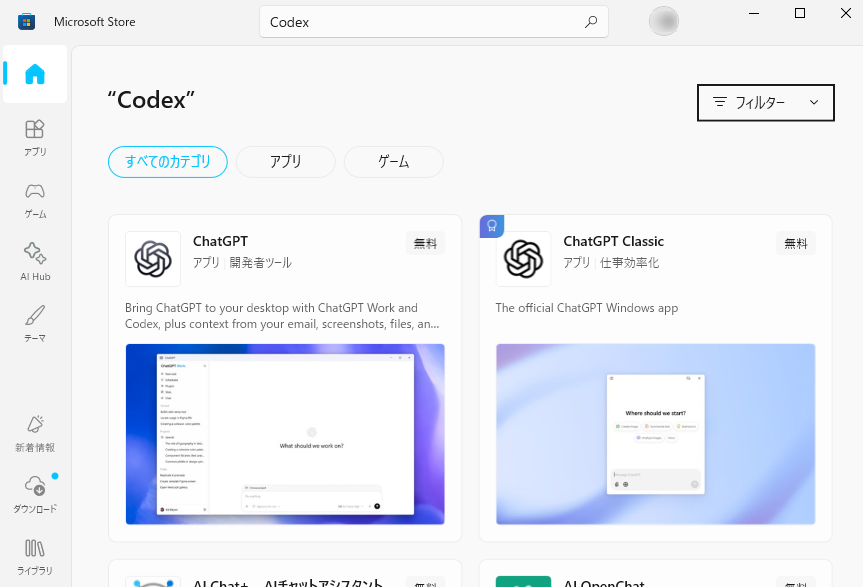Screen dimensions: 863x587
Task: Show 新着情報 notifications
Action: (35, 434)
